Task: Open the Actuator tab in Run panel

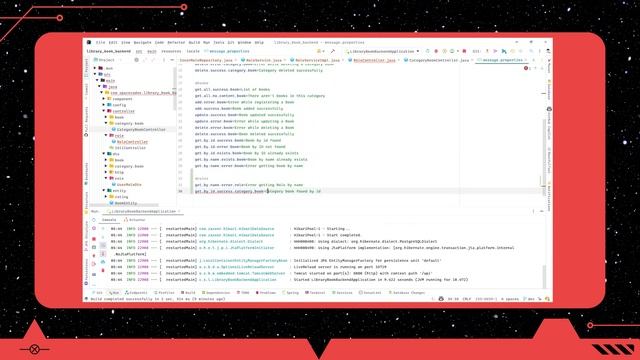Action: [135, 220]
